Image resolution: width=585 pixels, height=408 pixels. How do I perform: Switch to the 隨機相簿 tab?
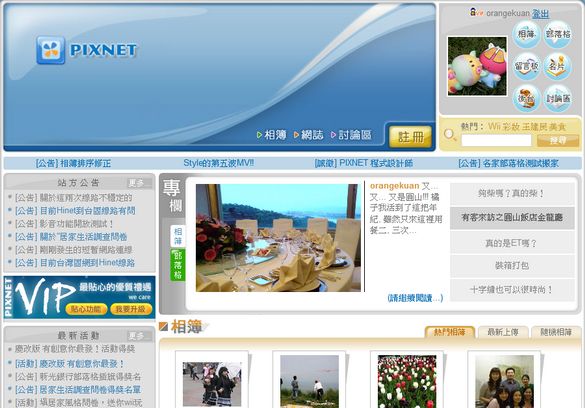pos(556,332)
